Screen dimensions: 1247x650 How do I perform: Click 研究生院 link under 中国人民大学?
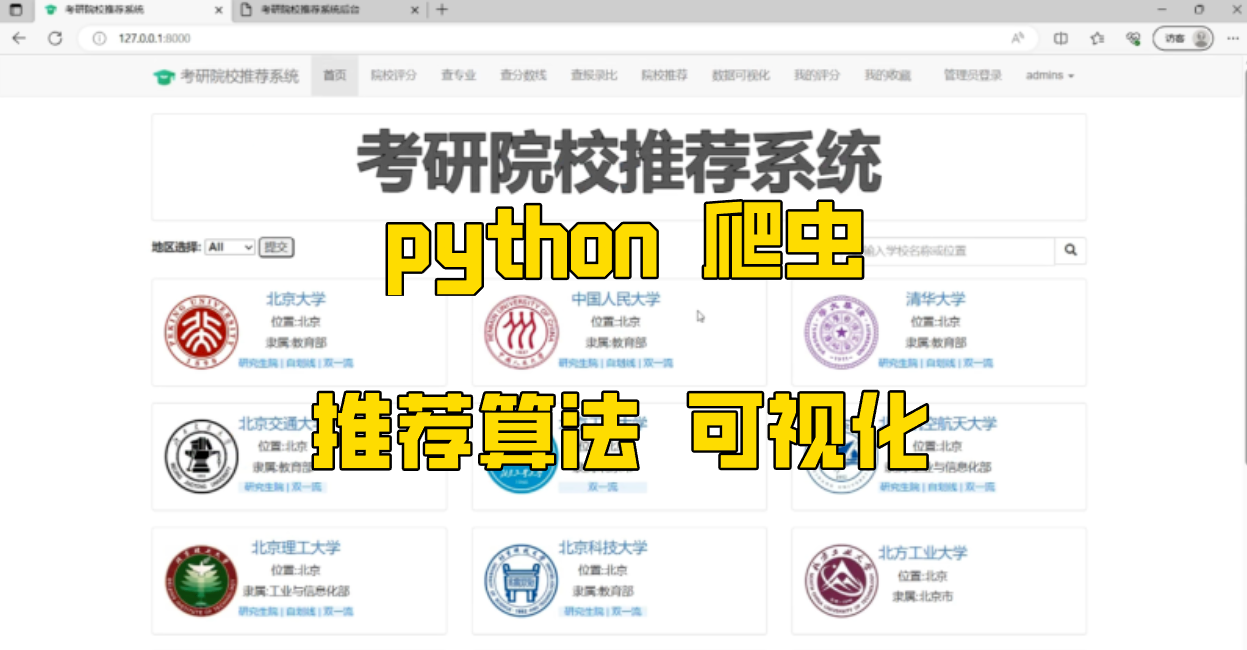[x=578, y=363]
